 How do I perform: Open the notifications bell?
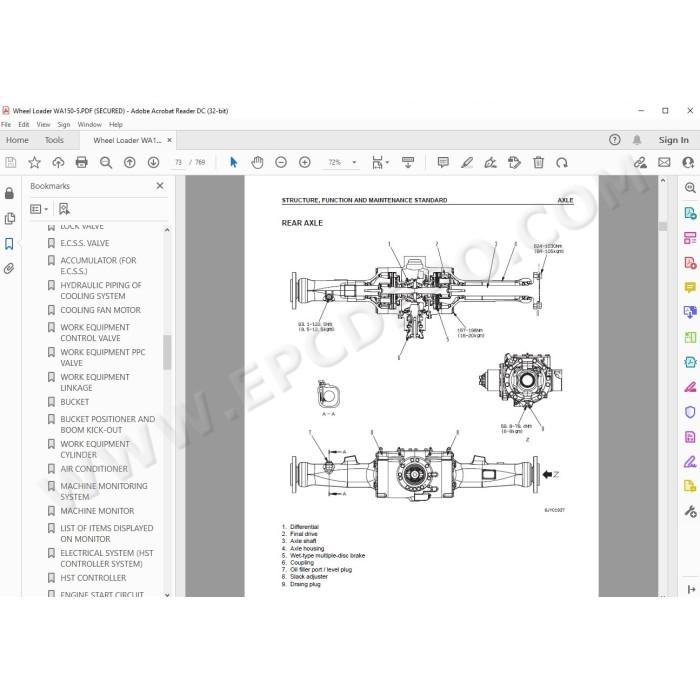(637, 140)
